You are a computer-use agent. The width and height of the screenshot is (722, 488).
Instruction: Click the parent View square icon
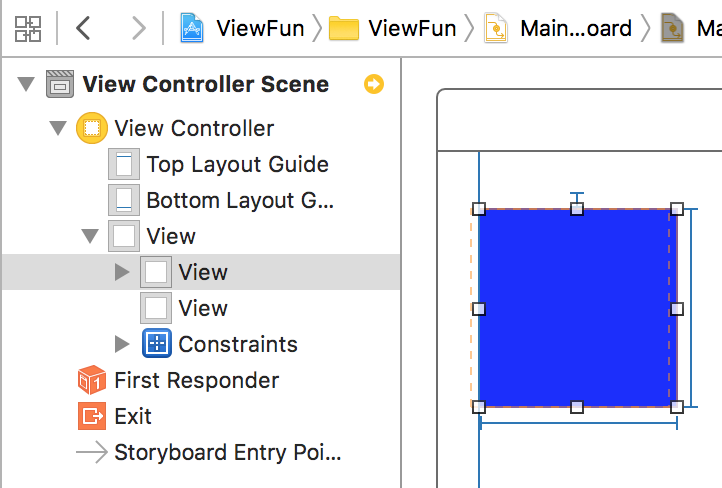[x=124, y=236]
